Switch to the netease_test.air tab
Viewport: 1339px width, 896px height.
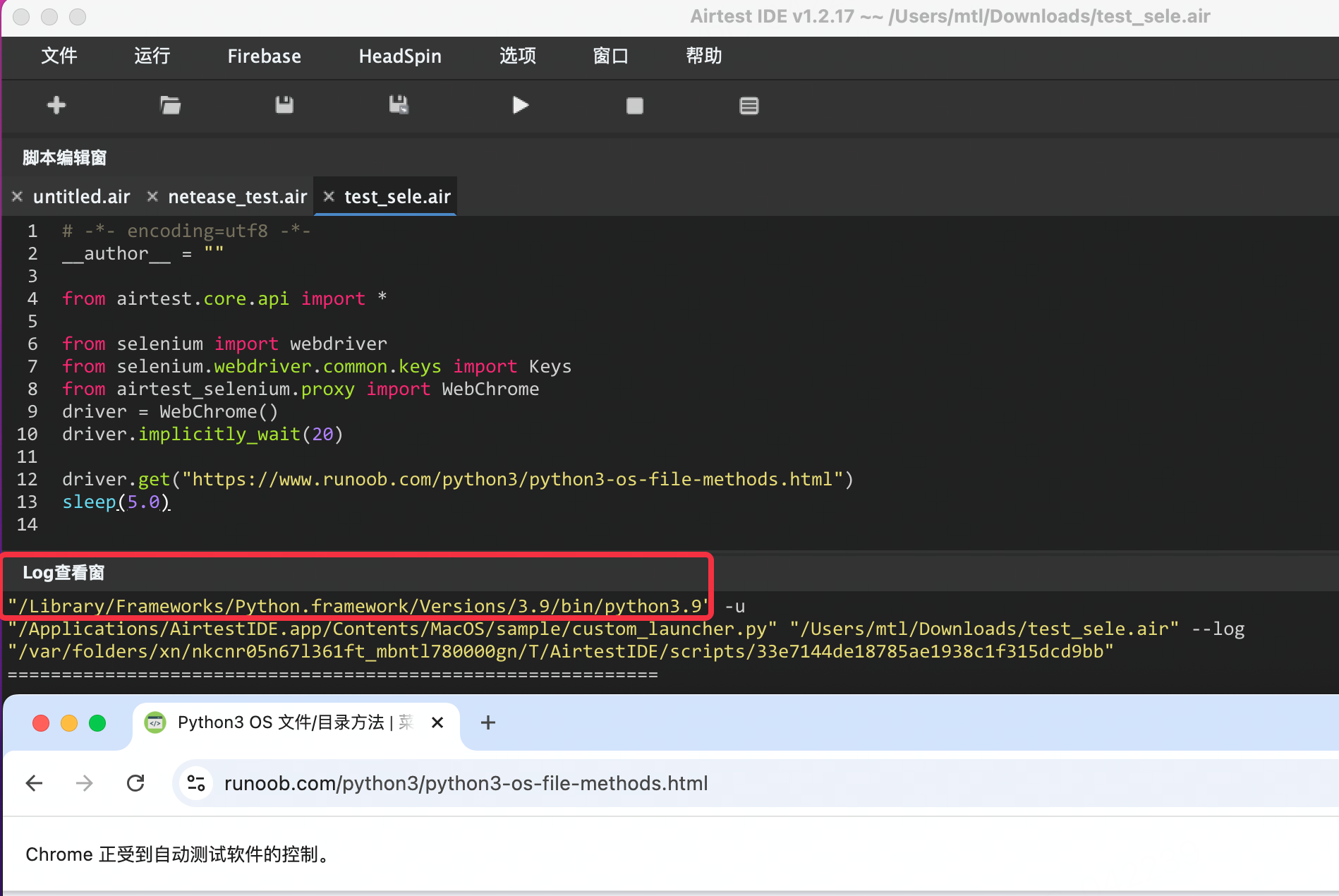pyautogui.click(x=237, y=197)
